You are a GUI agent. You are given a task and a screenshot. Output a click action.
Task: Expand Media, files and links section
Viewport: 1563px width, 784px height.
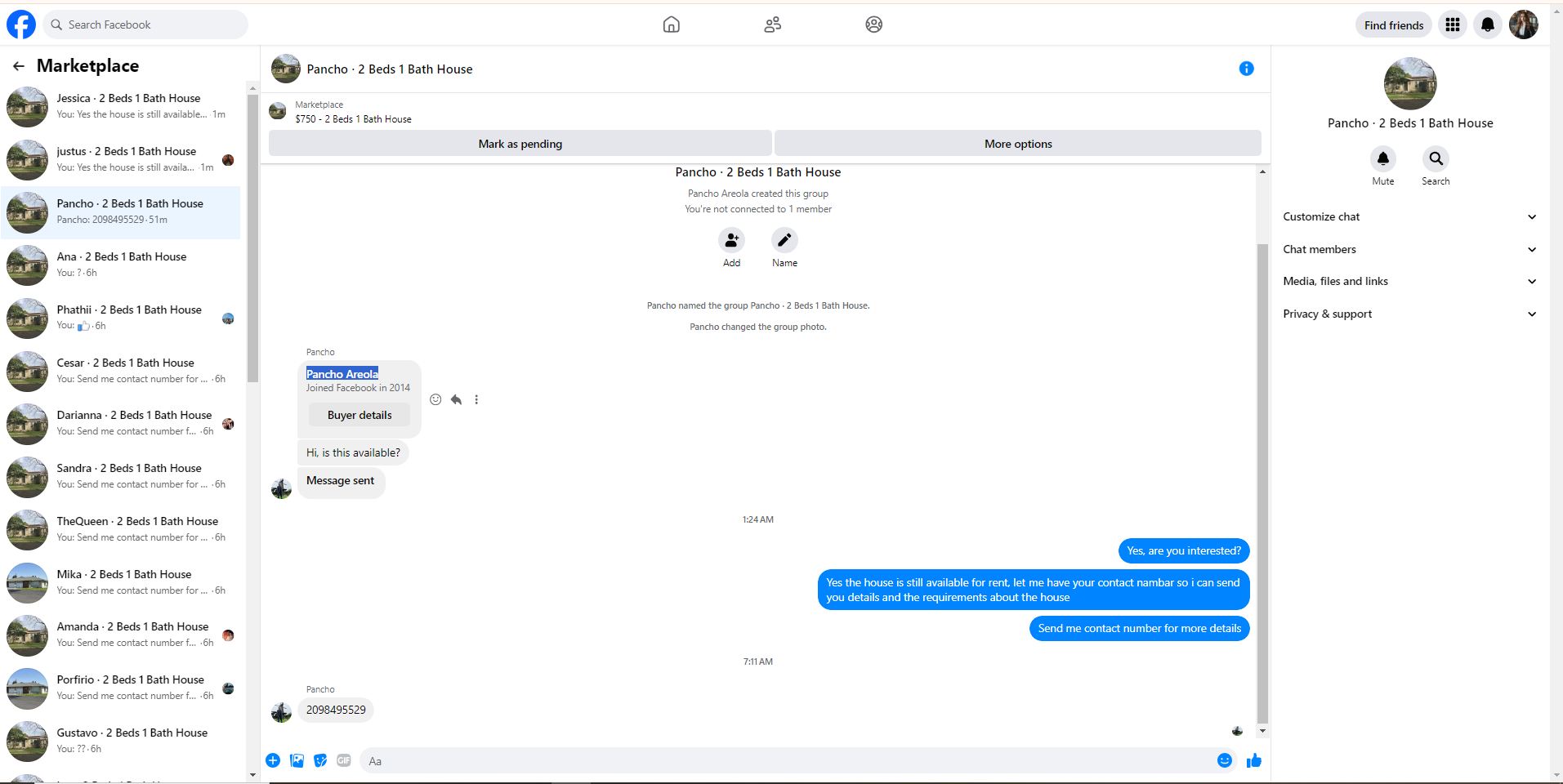[x=1410, y=282]
